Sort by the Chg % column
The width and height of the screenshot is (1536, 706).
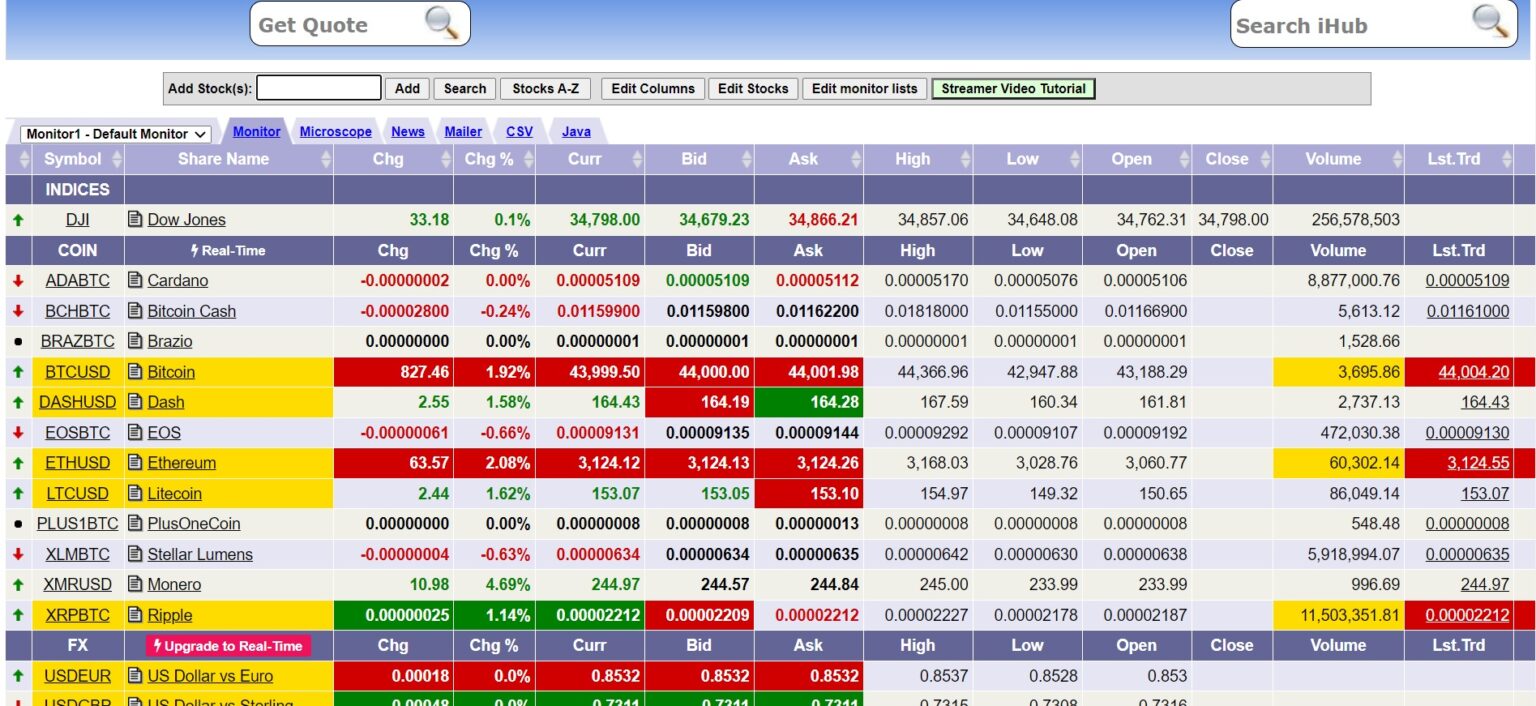(494, 159)
